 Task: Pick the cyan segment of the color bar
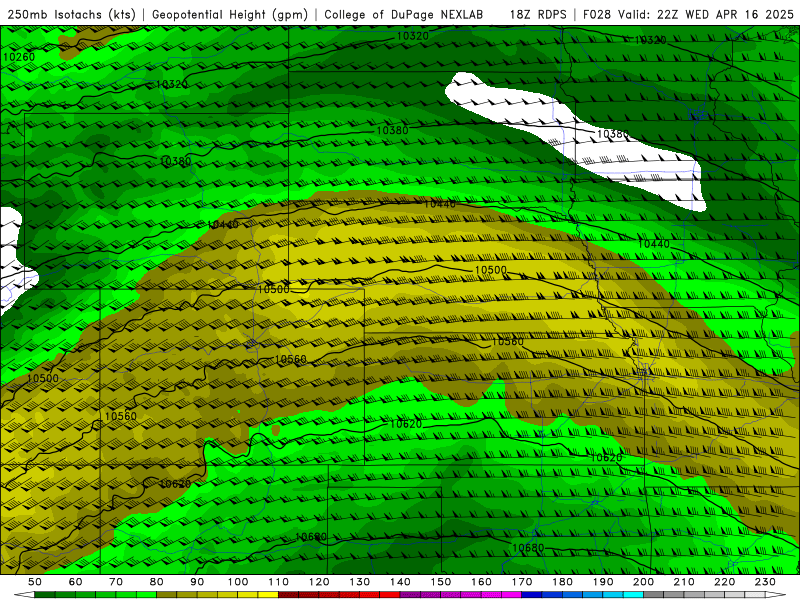point(633,594)
